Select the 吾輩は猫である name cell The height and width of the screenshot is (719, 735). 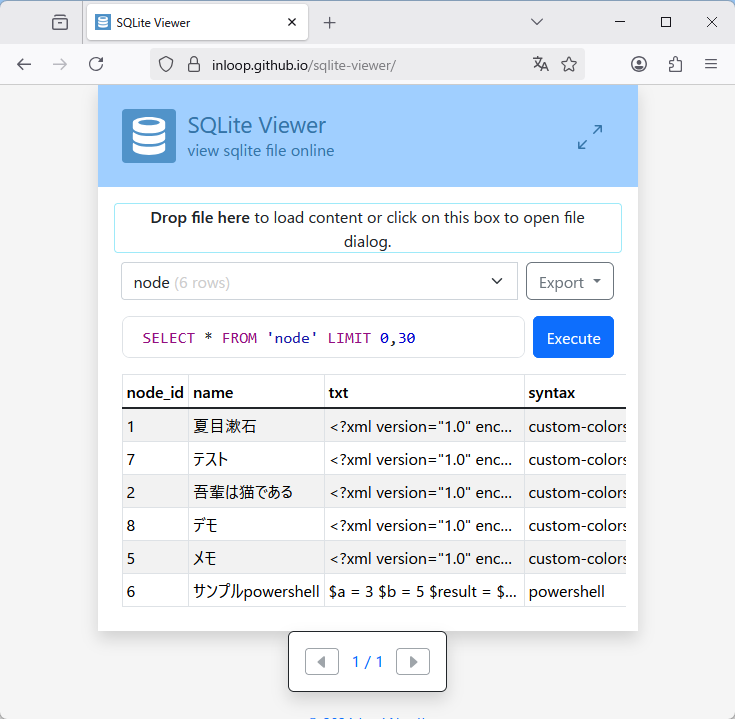(x=256, y=492)
